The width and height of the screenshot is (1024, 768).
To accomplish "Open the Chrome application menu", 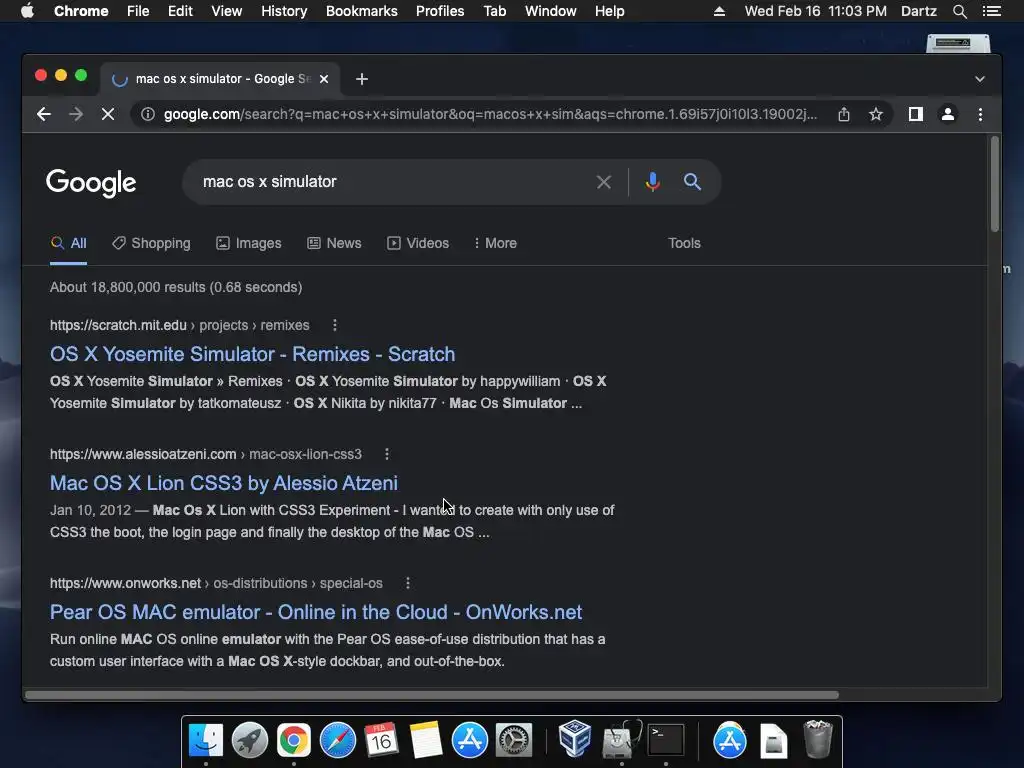I will [81, 11].
